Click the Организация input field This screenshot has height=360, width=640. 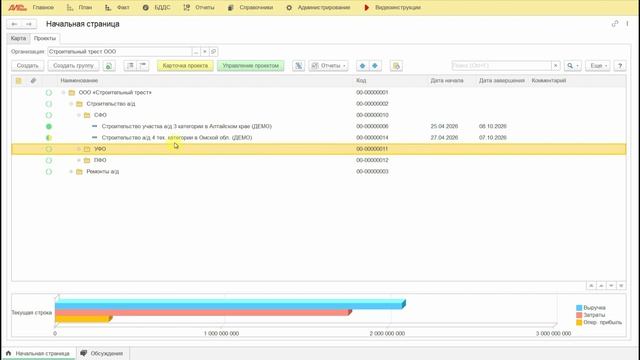click(119, 52)
